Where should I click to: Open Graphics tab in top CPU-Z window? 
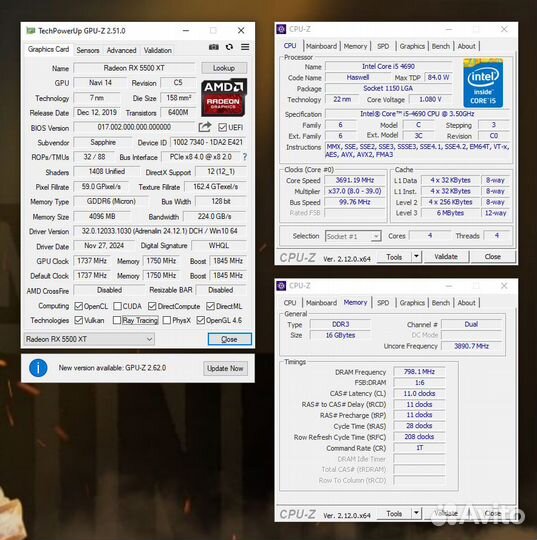coord(412,46)
